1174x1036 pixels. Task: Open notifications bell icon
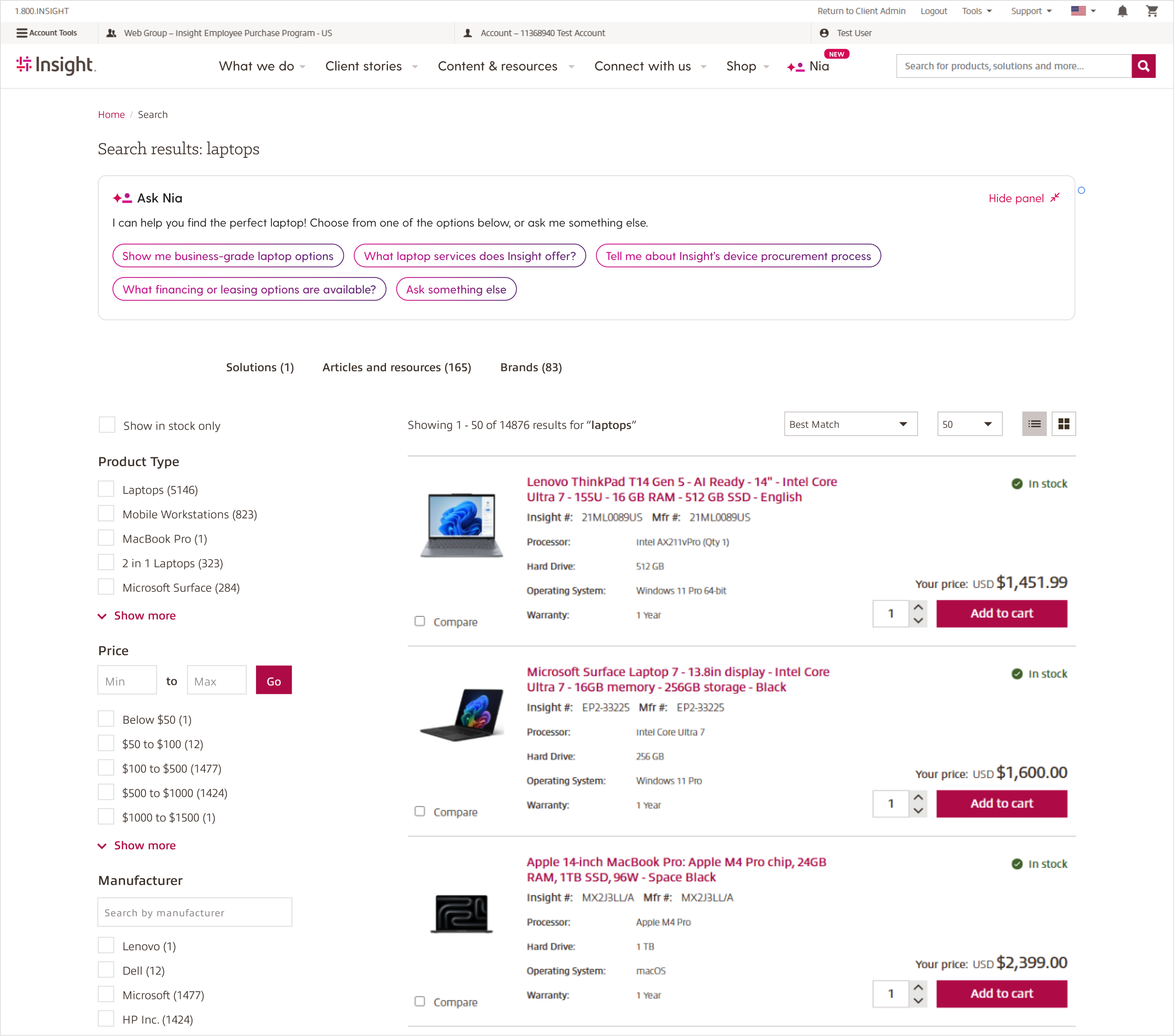tap(1122, 11)
